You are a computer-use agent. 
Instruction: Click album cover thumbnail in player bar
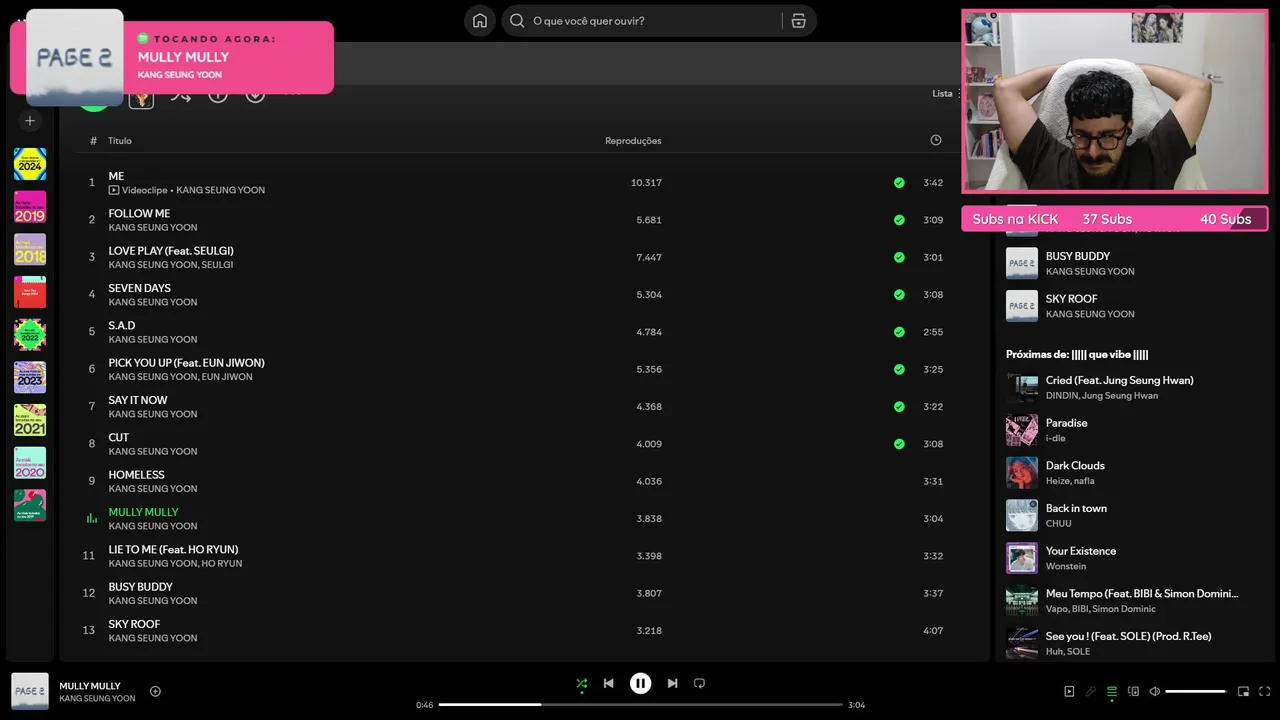point(30,691)
